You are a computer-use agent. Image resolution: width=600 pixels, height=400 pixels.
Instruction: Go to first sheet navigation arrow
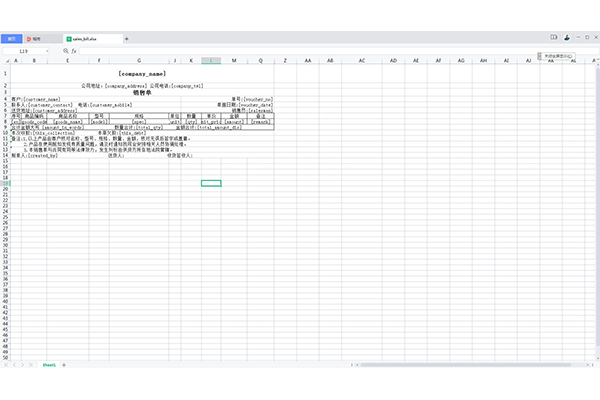pos(6,365)
